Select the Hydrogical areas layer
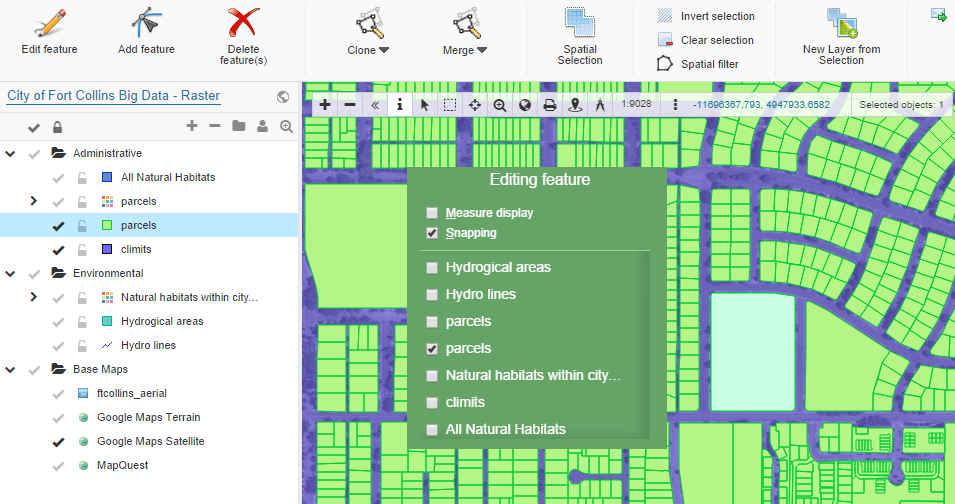This screenshot has width=955, height=504. click(162, 321)
